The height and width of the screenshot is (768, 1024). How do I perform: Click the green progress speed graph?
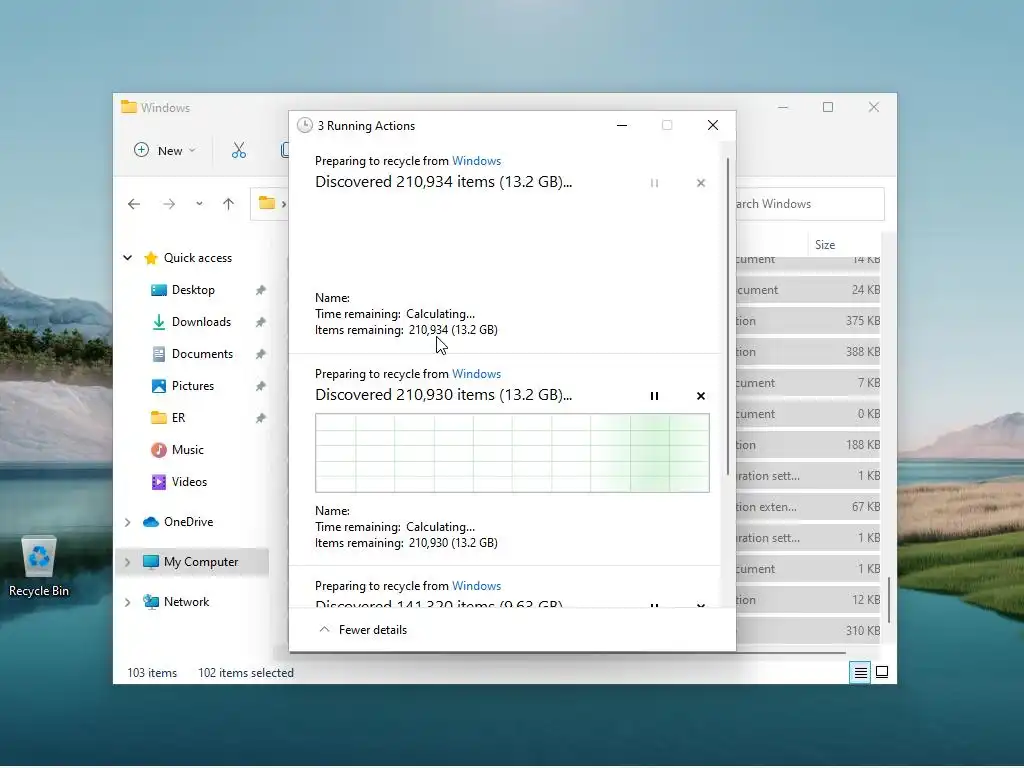tap(512, 453)
